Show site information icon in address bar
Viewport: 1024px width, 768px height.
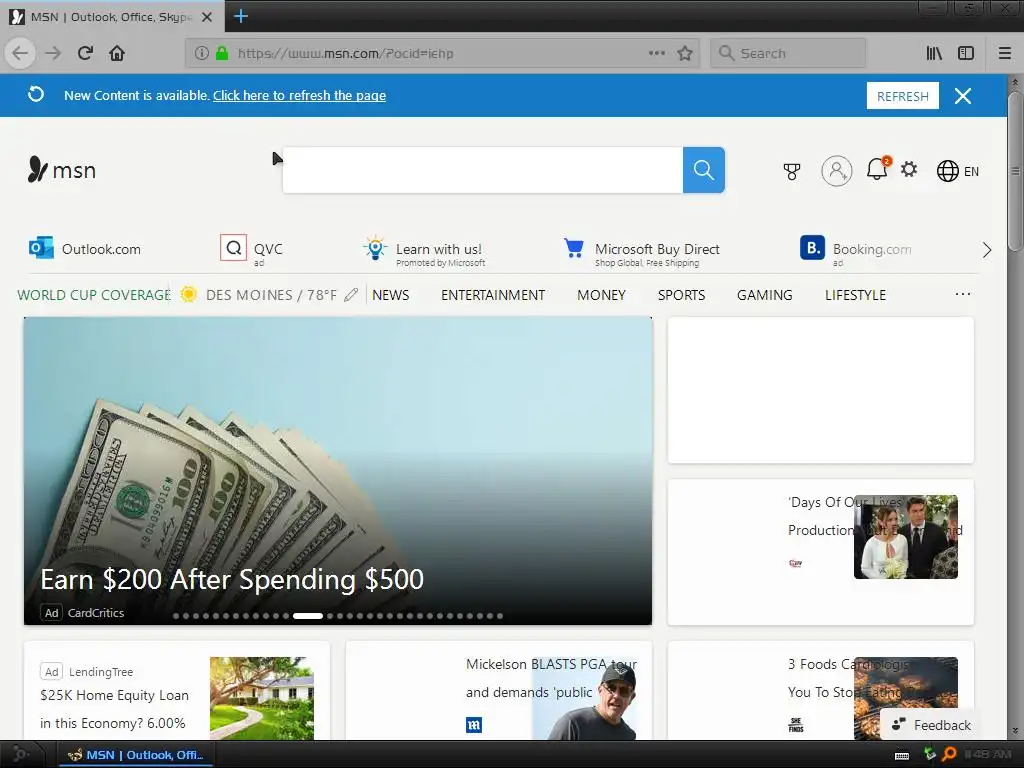(x=202, y=53)
